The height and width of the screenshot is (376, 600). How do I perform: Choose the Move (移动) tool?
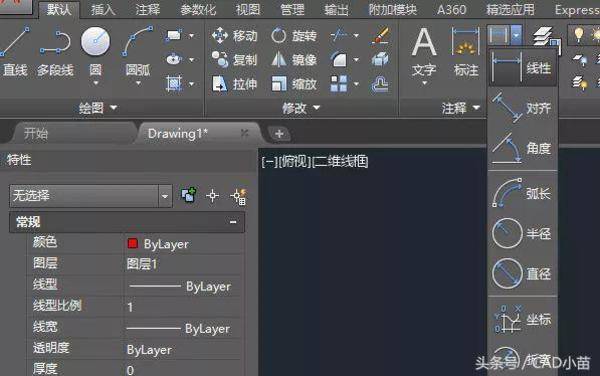235,36
